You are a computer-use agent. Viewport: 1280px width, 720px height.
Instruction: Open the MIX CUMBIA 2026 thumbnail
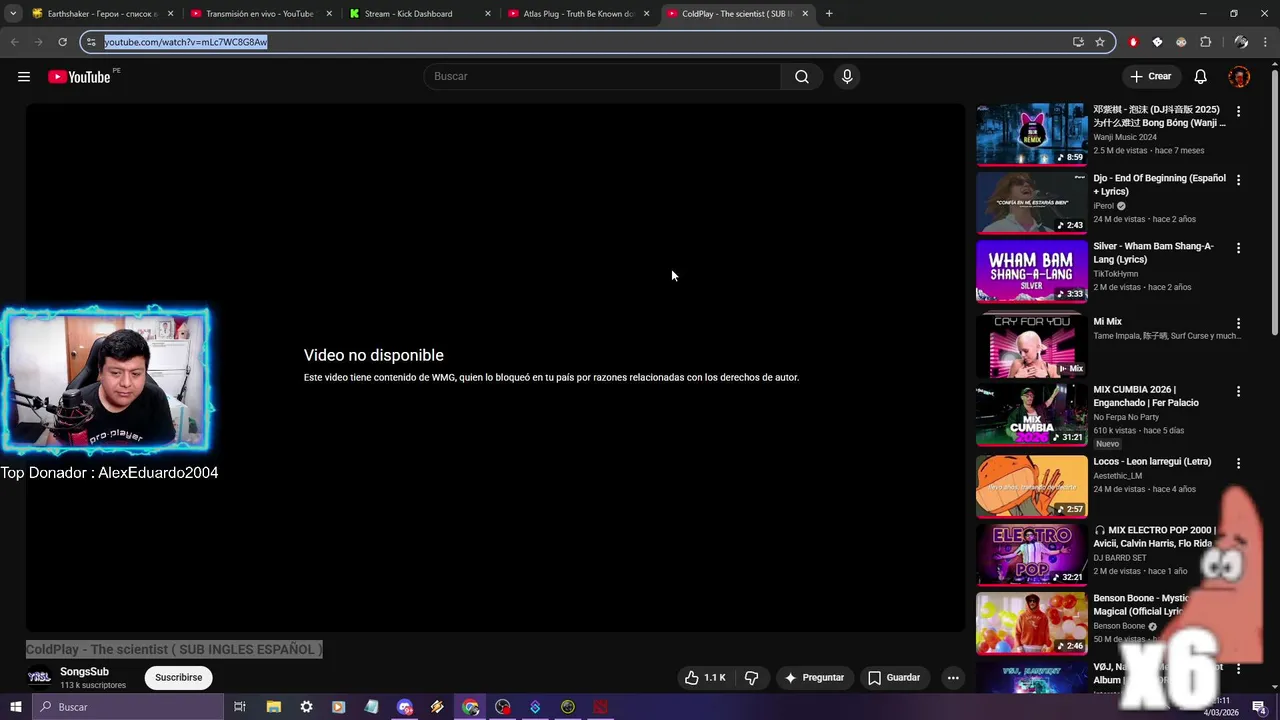(1031, 415)
